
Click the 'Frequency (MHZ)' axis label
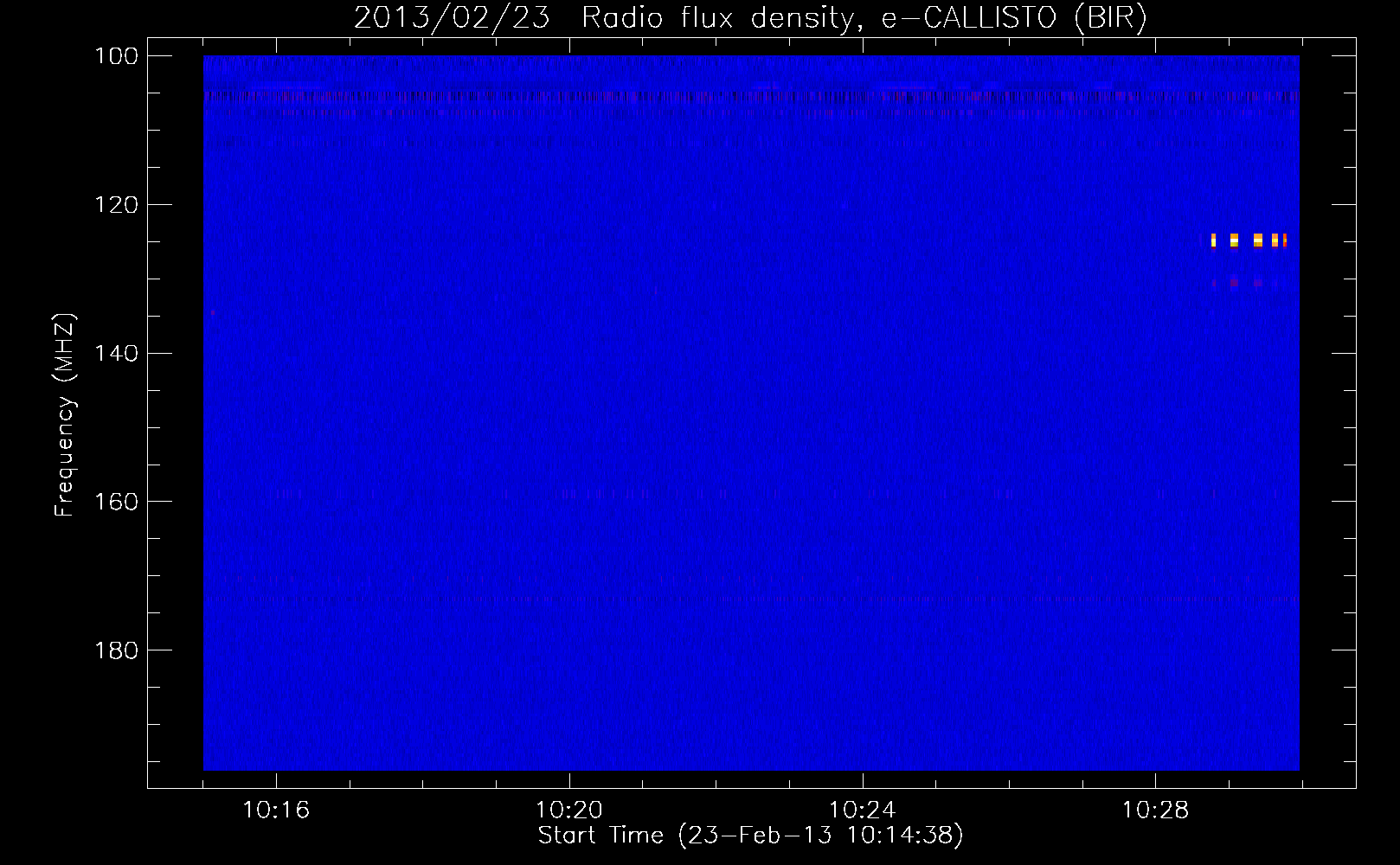coord(65,415)
